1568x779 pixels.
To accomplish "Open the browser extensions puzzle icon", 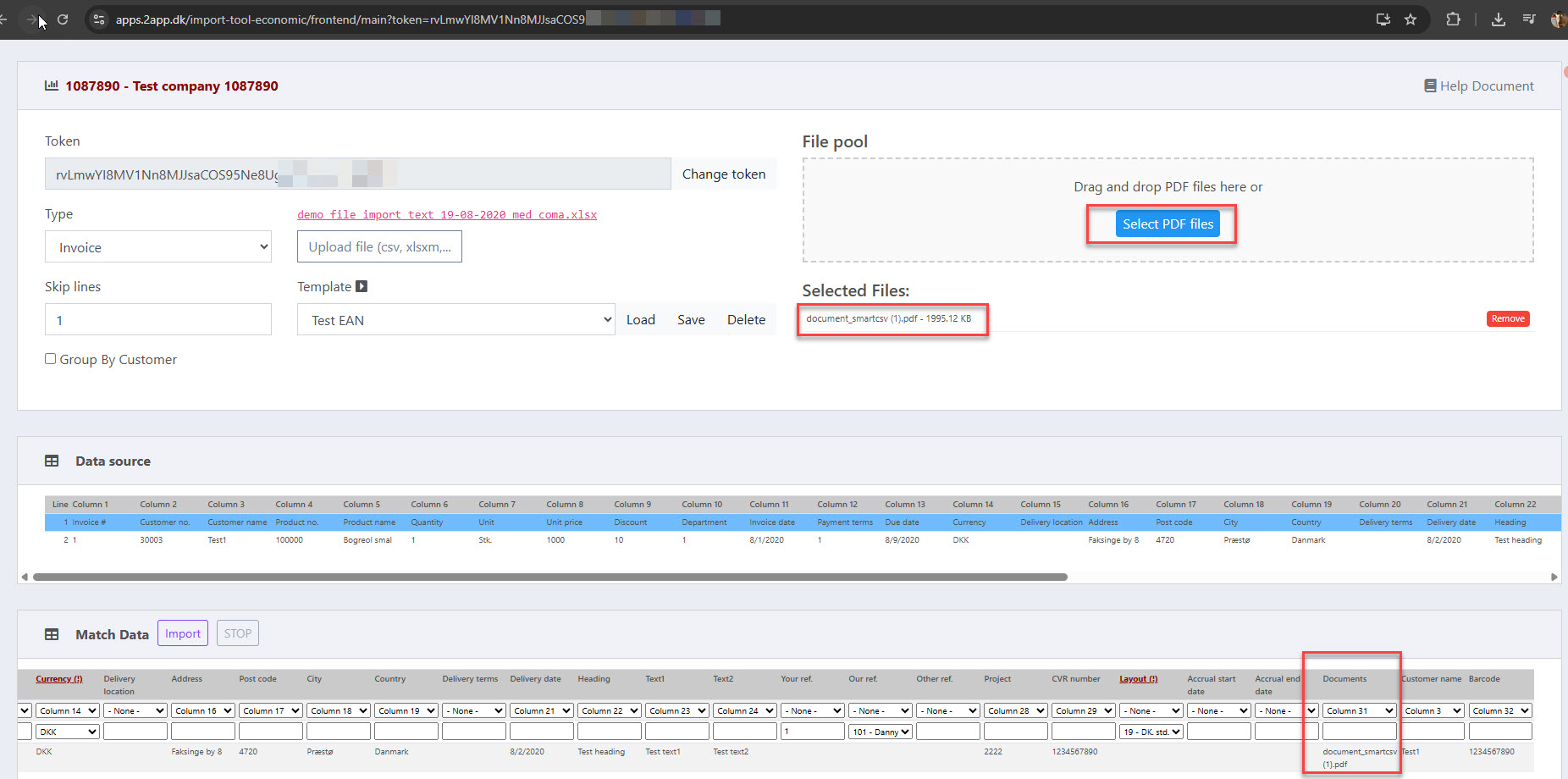I will click(x=1453, y=19).
